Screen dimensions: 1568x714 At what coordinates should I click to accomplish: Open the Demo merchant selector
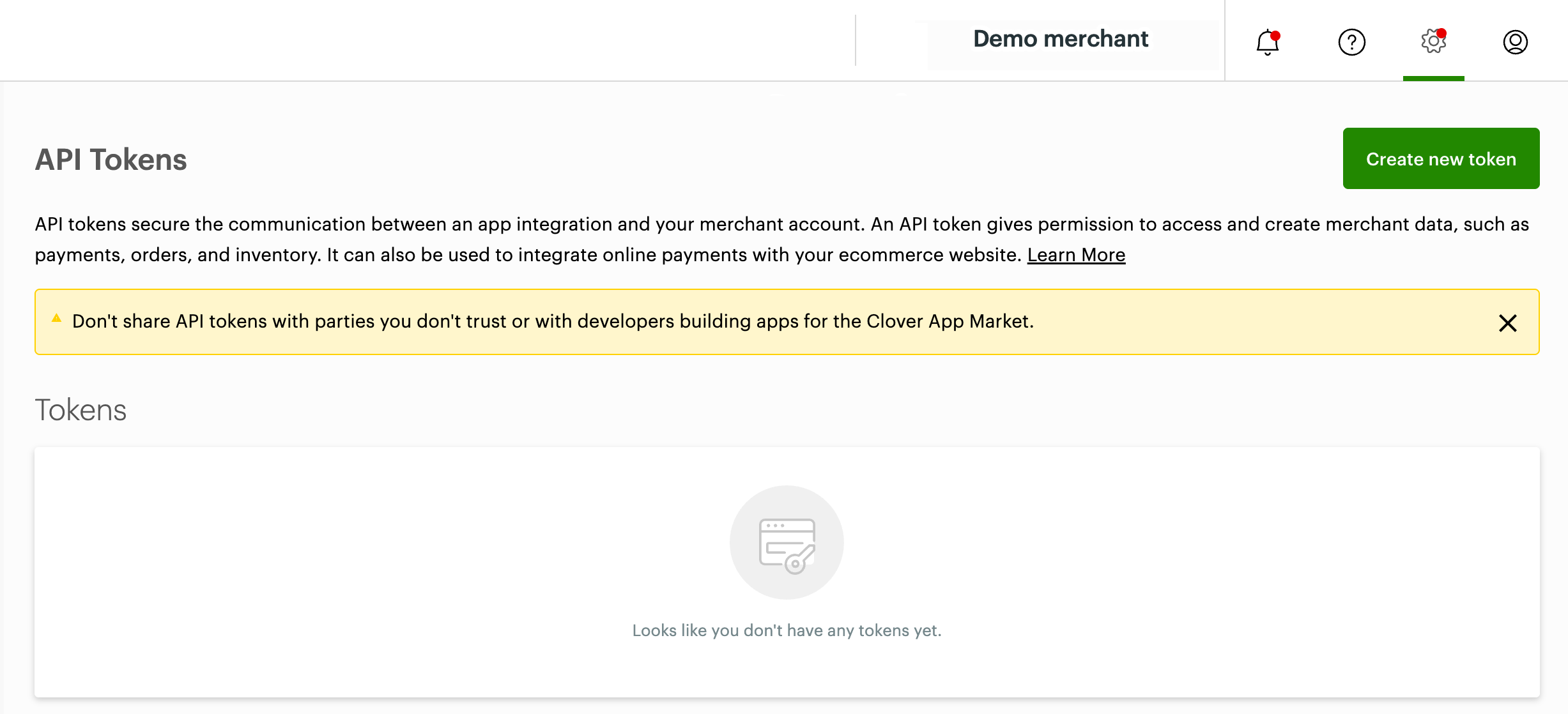(x=1061, y=40)
